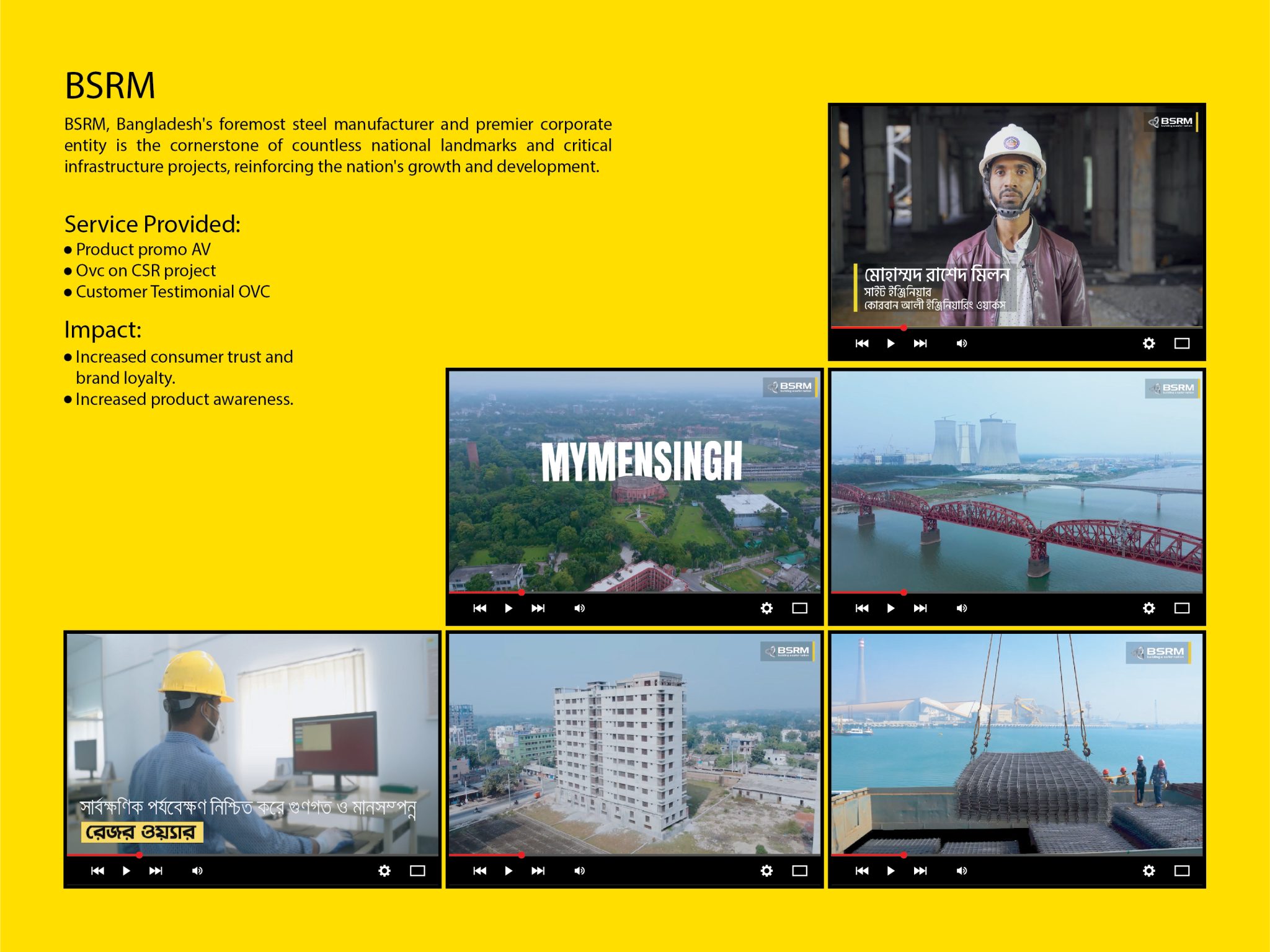The width and height of the screenshot is (1270, 952).
Task: Click the progress bar of red bridge video
Action: 1017,592
